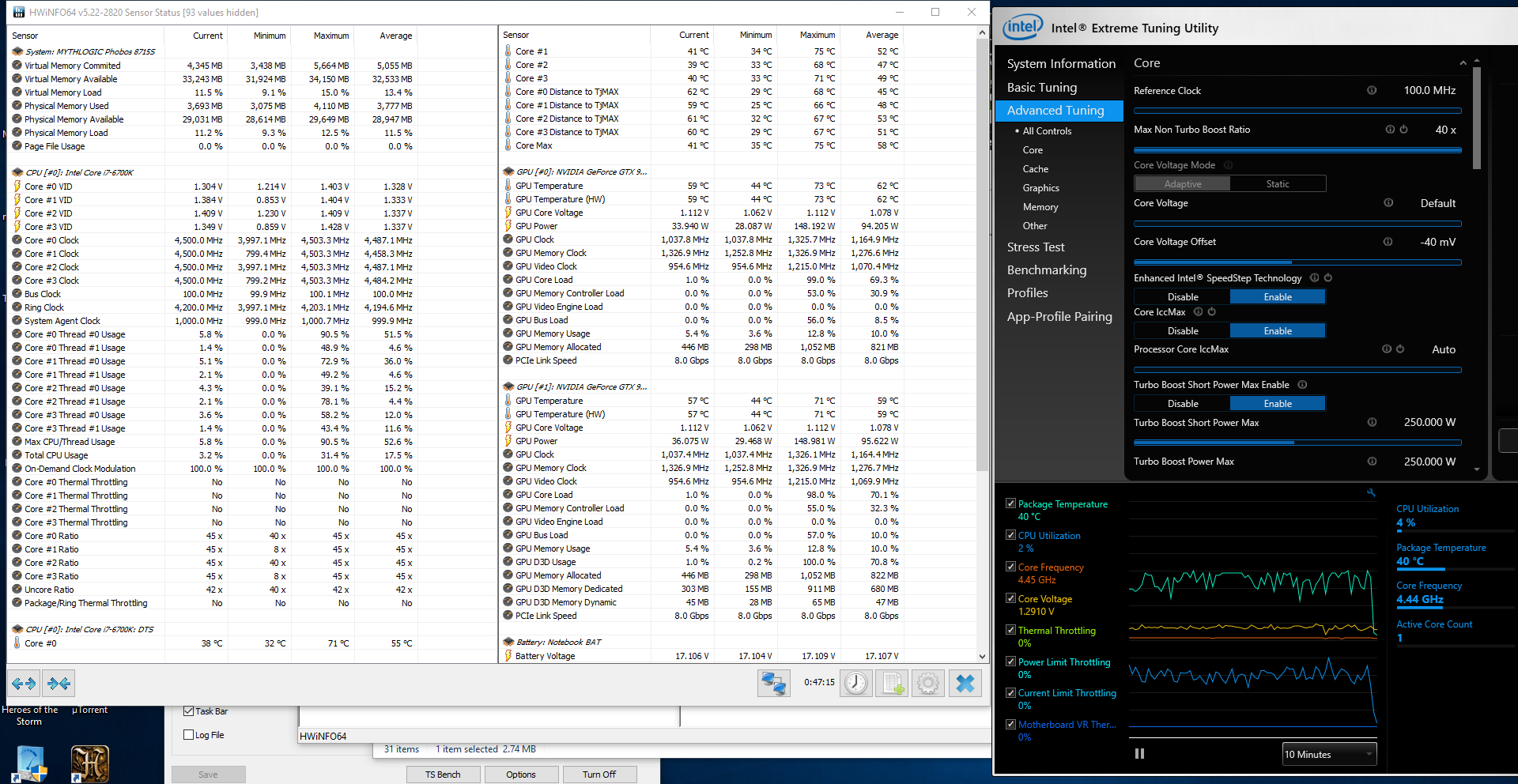Screen dimensions: 1518x784
Task: Toggle Core Voltage graph checkbox
Action: point(1010,598)
